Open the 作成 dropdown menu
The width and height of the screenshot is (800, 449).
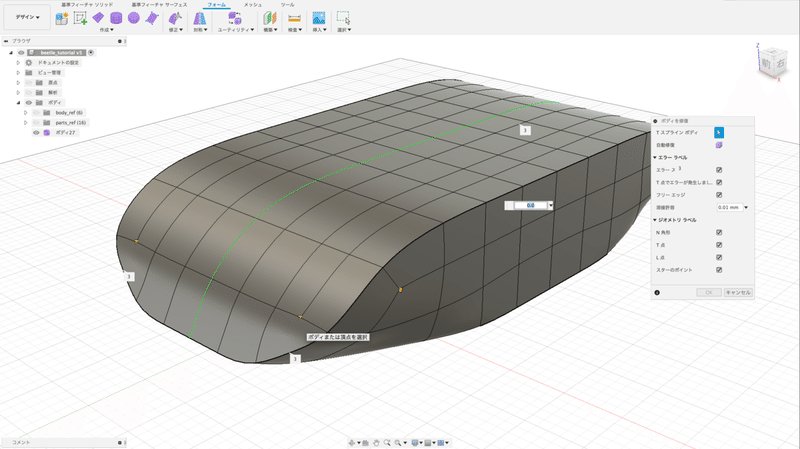coord(107,30)
